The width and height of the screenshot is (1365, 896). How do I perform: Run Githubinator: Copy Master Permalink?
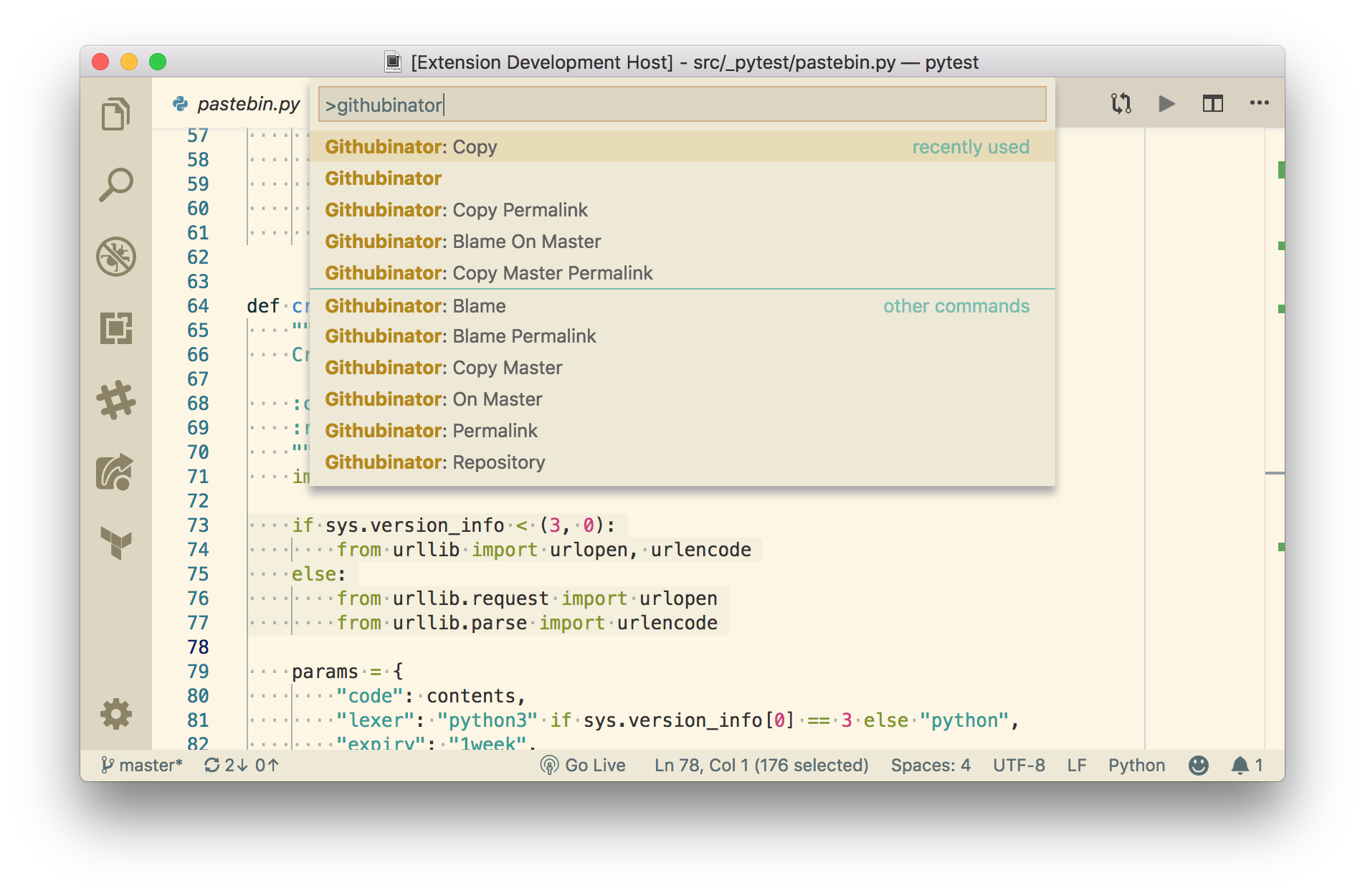pos(682,273)
